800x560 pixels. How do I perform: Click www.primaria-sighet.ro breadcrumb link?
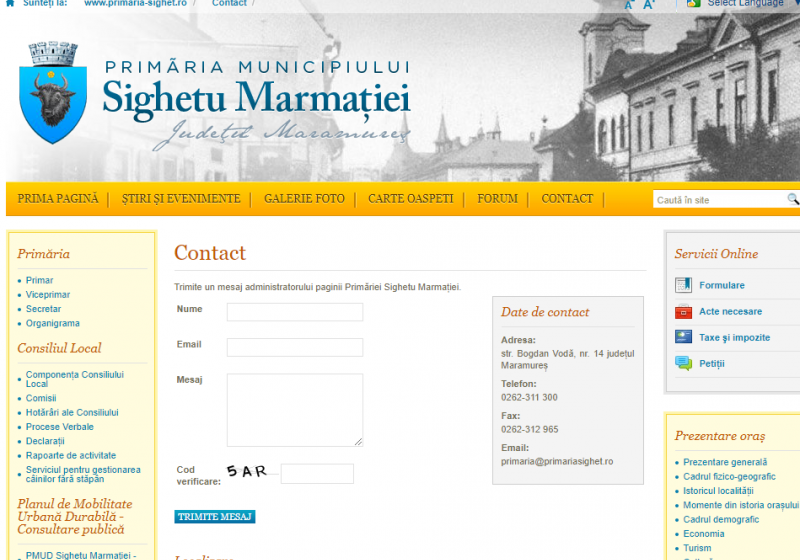(135, 3)
